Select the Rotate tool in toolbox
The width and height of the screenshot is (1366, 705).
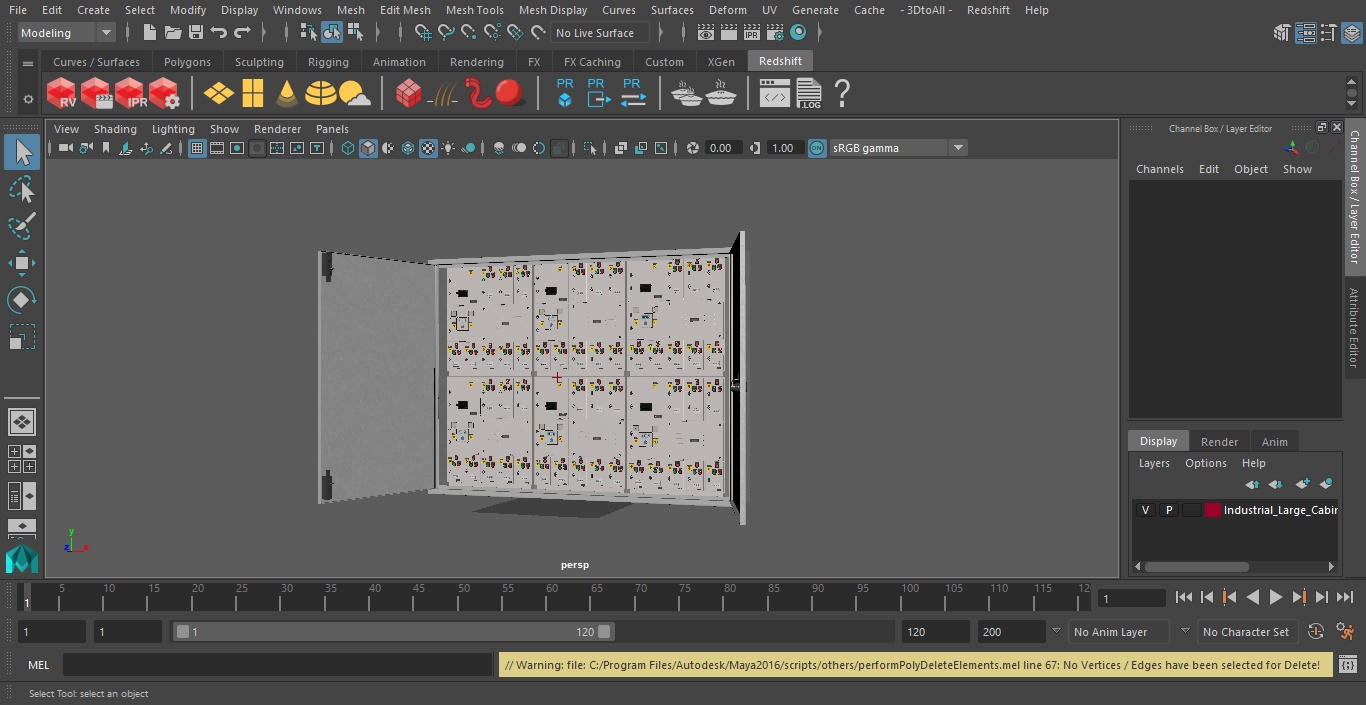pyautogui.click(x=21, y=300)
